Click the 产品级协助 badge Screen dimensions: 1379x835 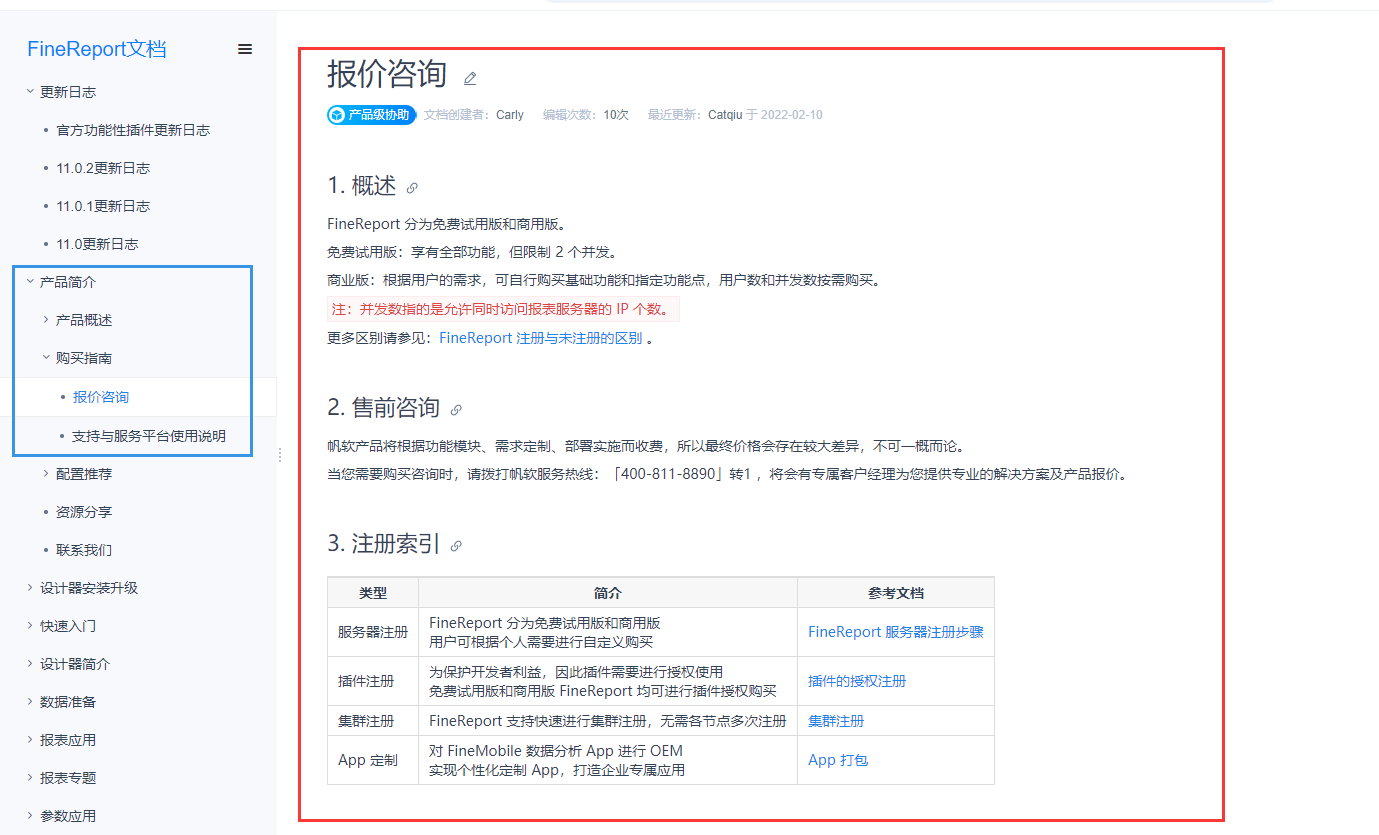371,115
